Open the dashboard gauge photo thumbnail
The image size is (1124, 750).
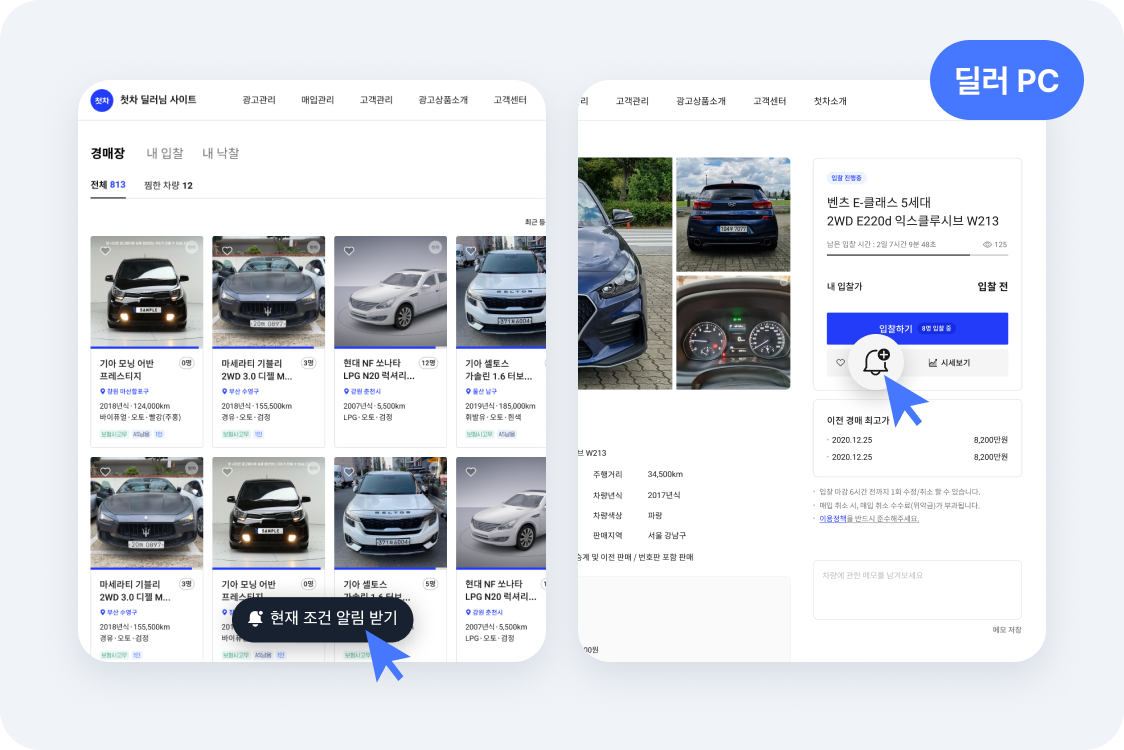tap(733, 333)
